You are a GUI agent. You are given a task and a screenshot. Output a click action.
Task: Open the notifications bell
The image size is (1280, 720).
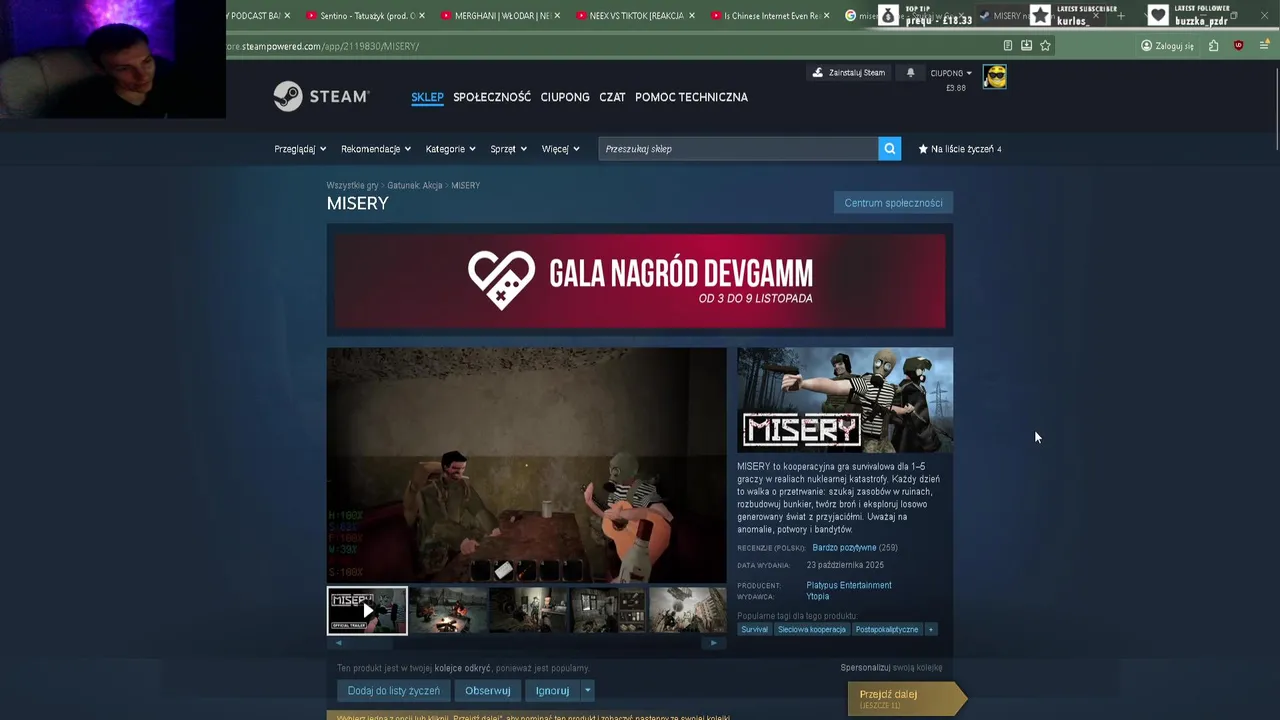point(910,73)
